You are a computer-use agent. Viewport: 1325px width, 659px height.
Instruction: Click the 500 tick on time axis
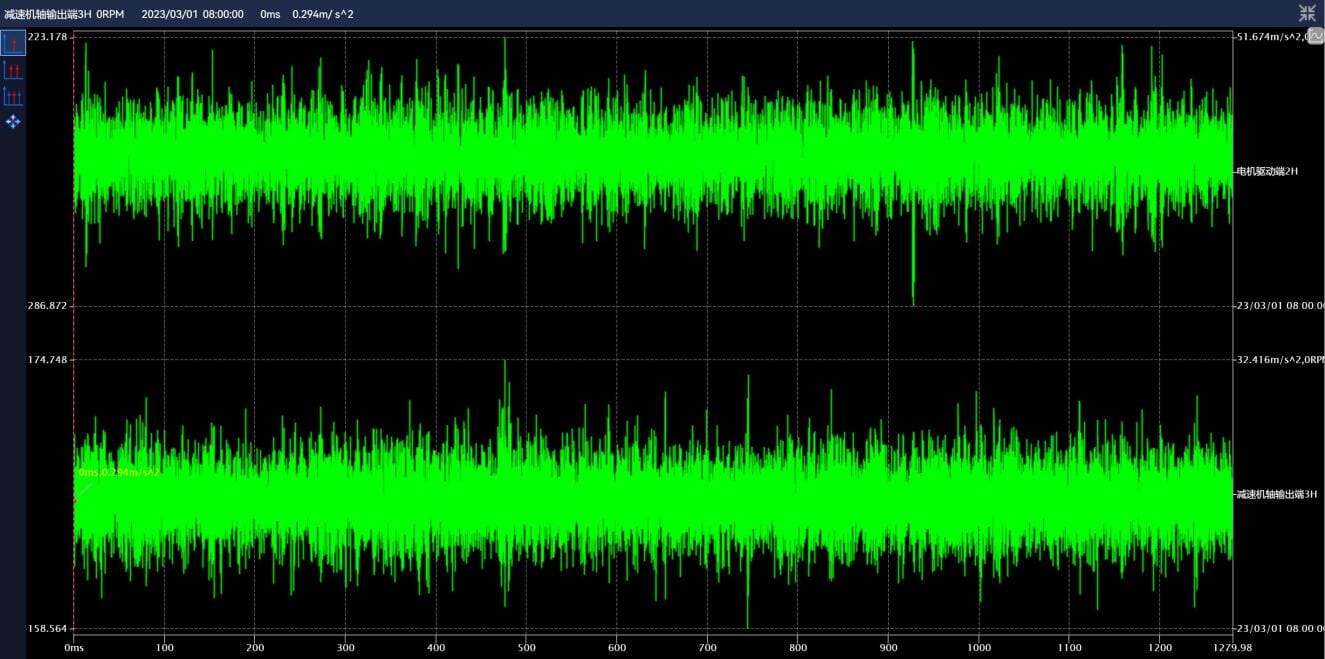coord(526,647)
